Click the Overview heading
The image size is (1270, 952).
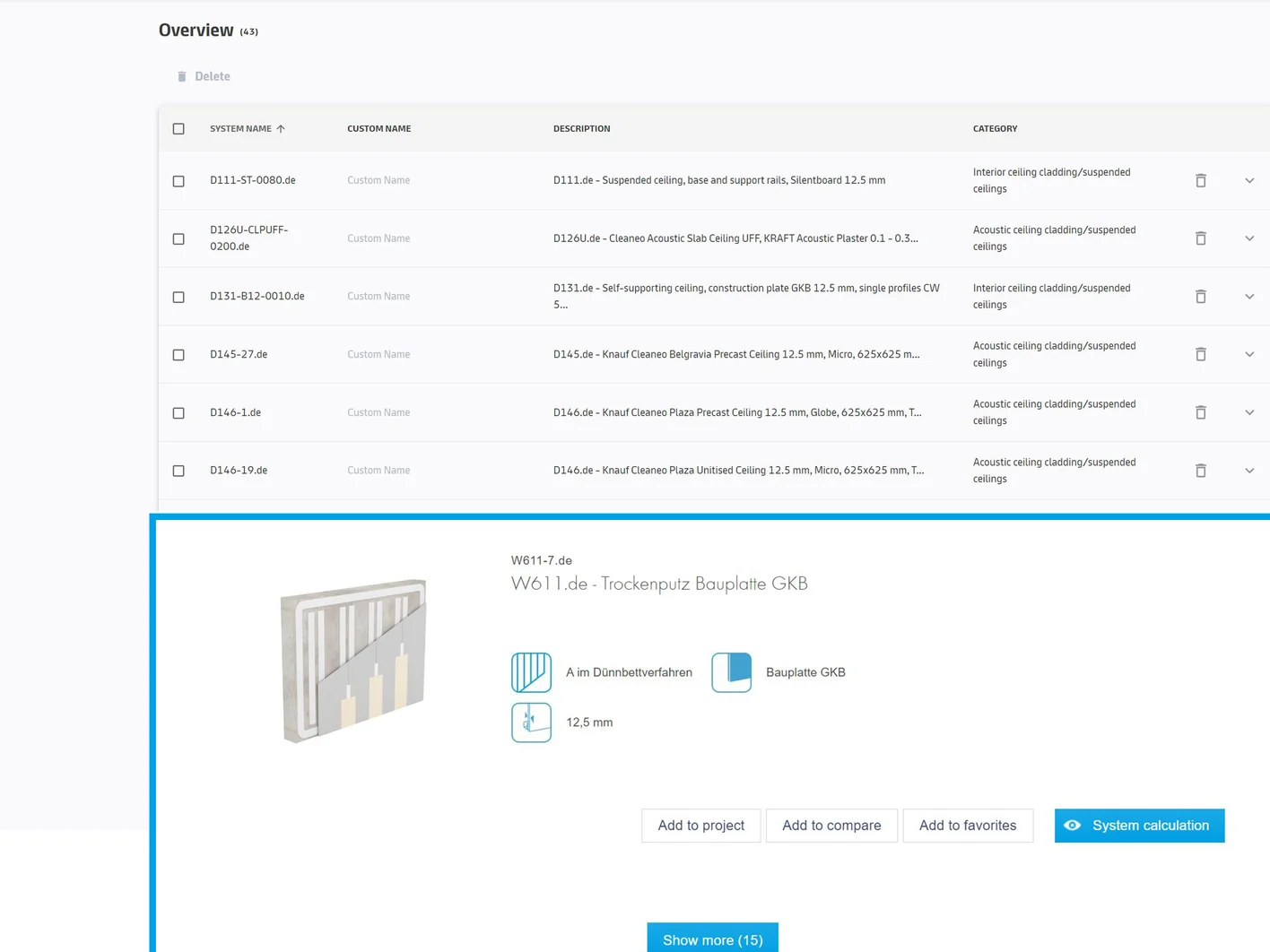click(x=196, y=30)
